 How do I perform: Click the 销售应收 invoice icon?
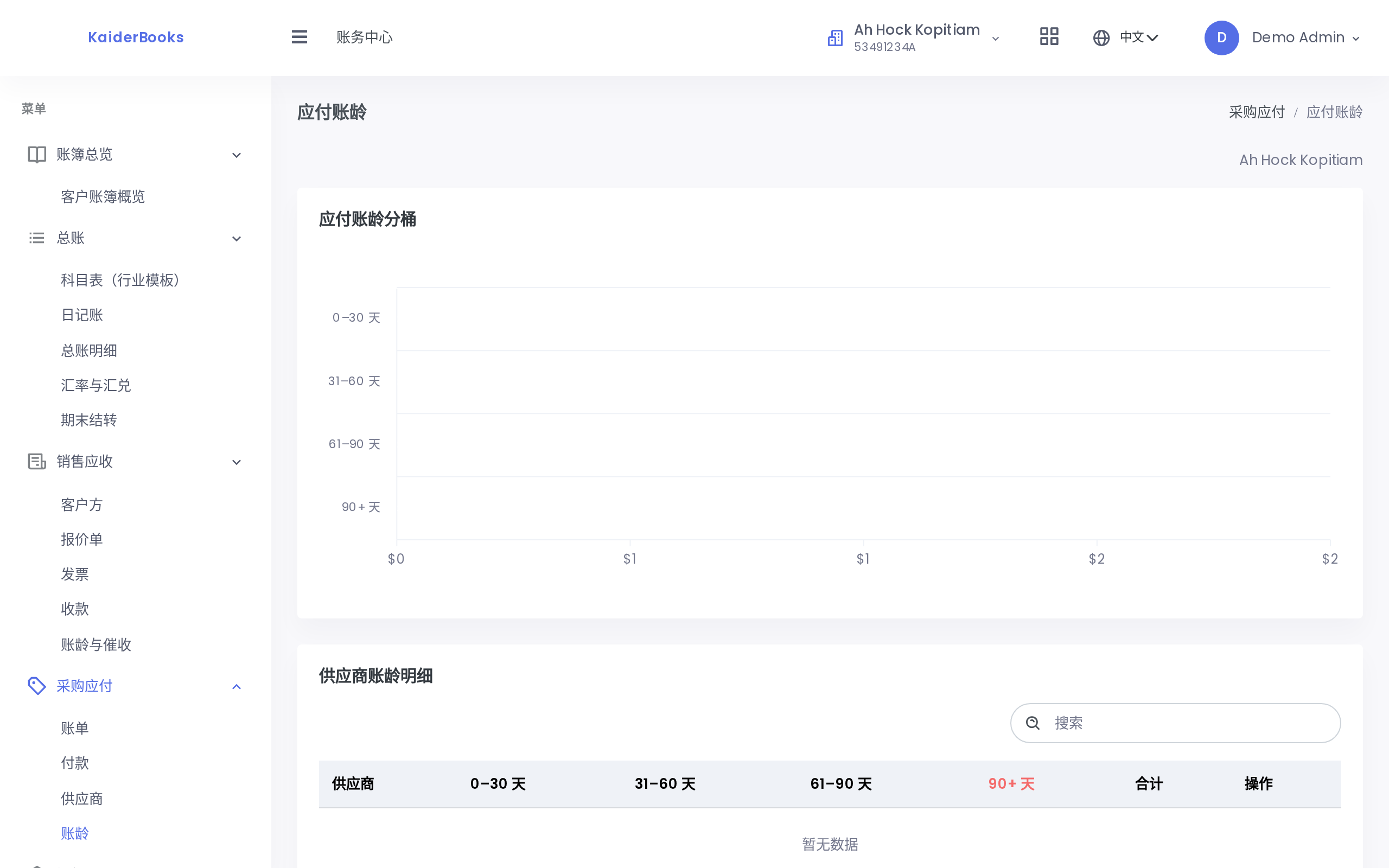point(37,462)
